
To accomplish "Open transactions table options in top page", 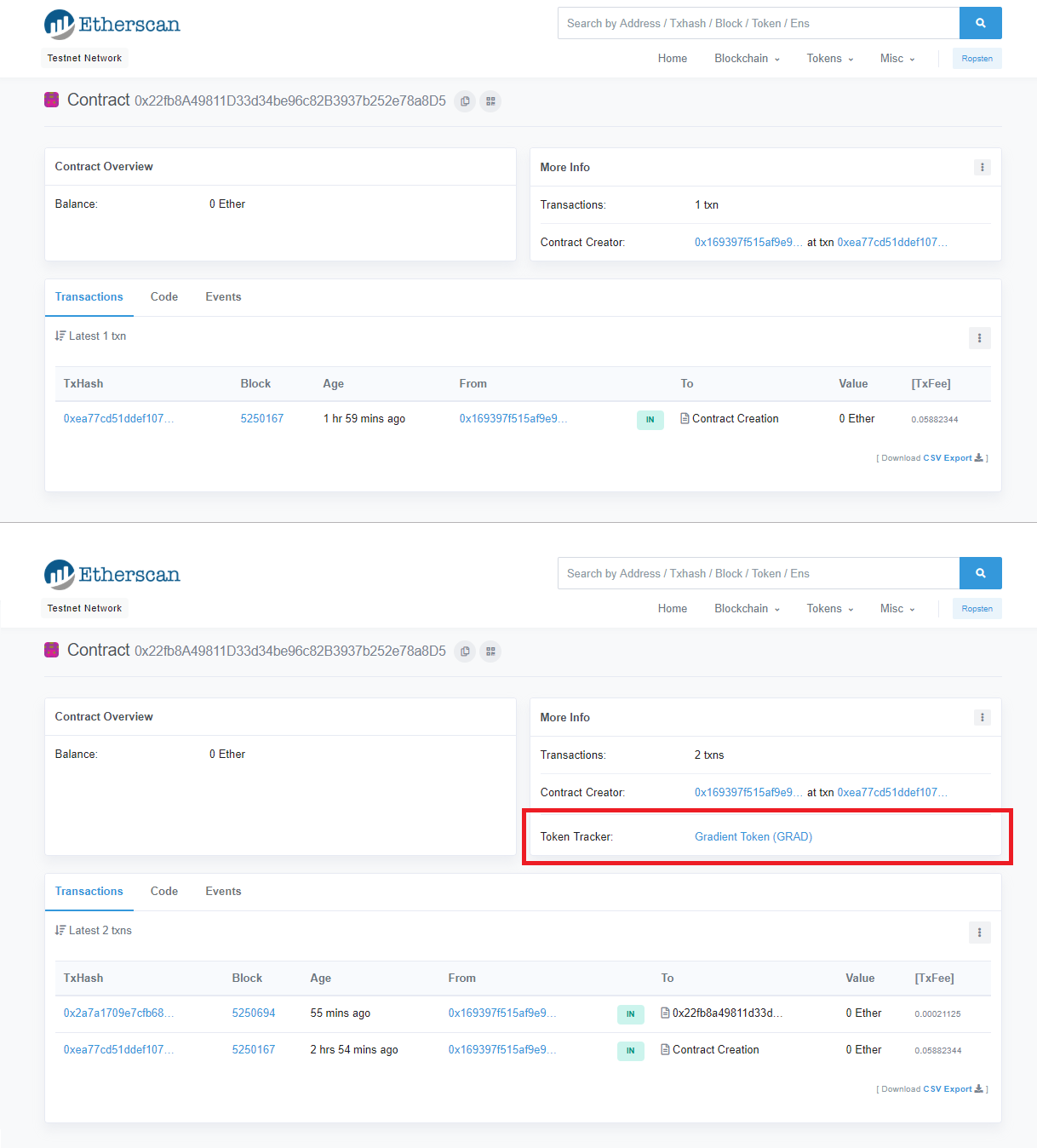I will [979, 338].
